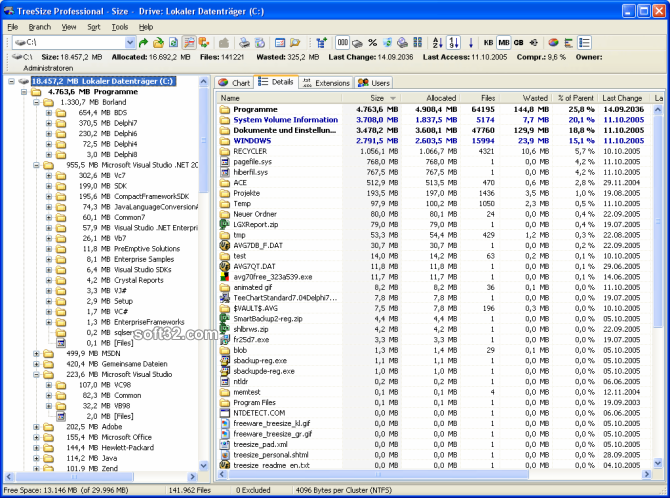Viewport: 670px width, 498px height.
Task: Click the avg70free_323a539.exe icon
Action: [x=225, y=277]
